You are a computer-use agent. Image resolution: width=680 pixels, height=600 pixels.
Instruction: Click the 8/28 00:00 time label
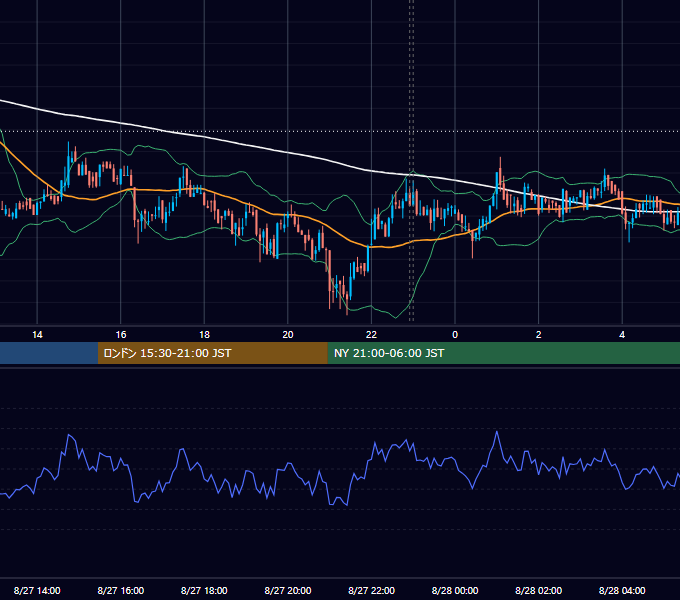[455, 590]
